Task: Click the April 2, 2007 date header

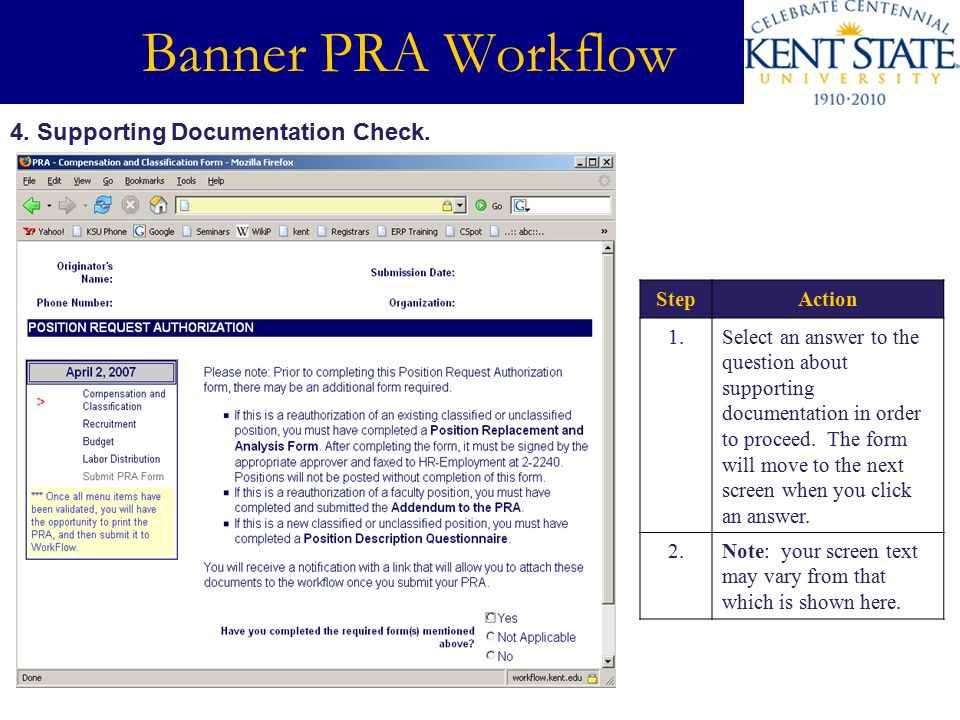Action: click(101, 372)
